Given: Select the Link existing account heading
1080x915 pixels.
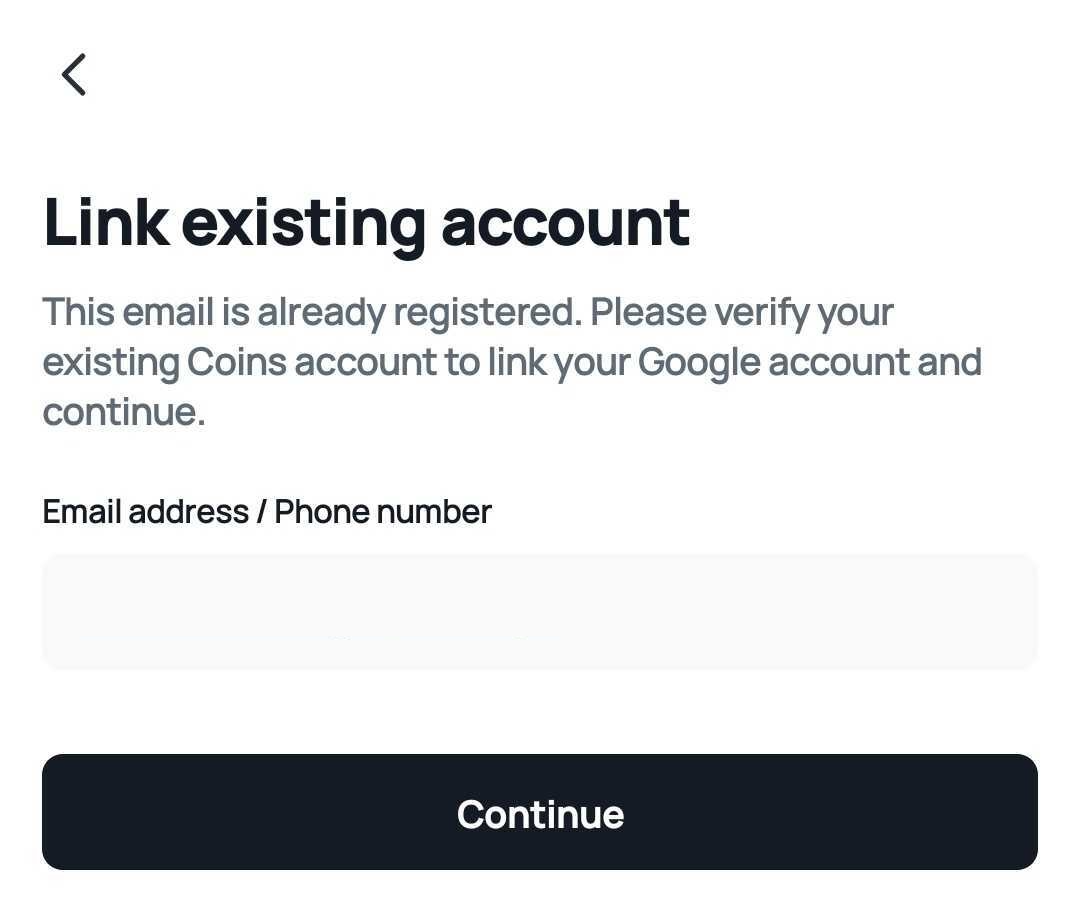Looking at the screenshot, I should [x=366, y=222].
